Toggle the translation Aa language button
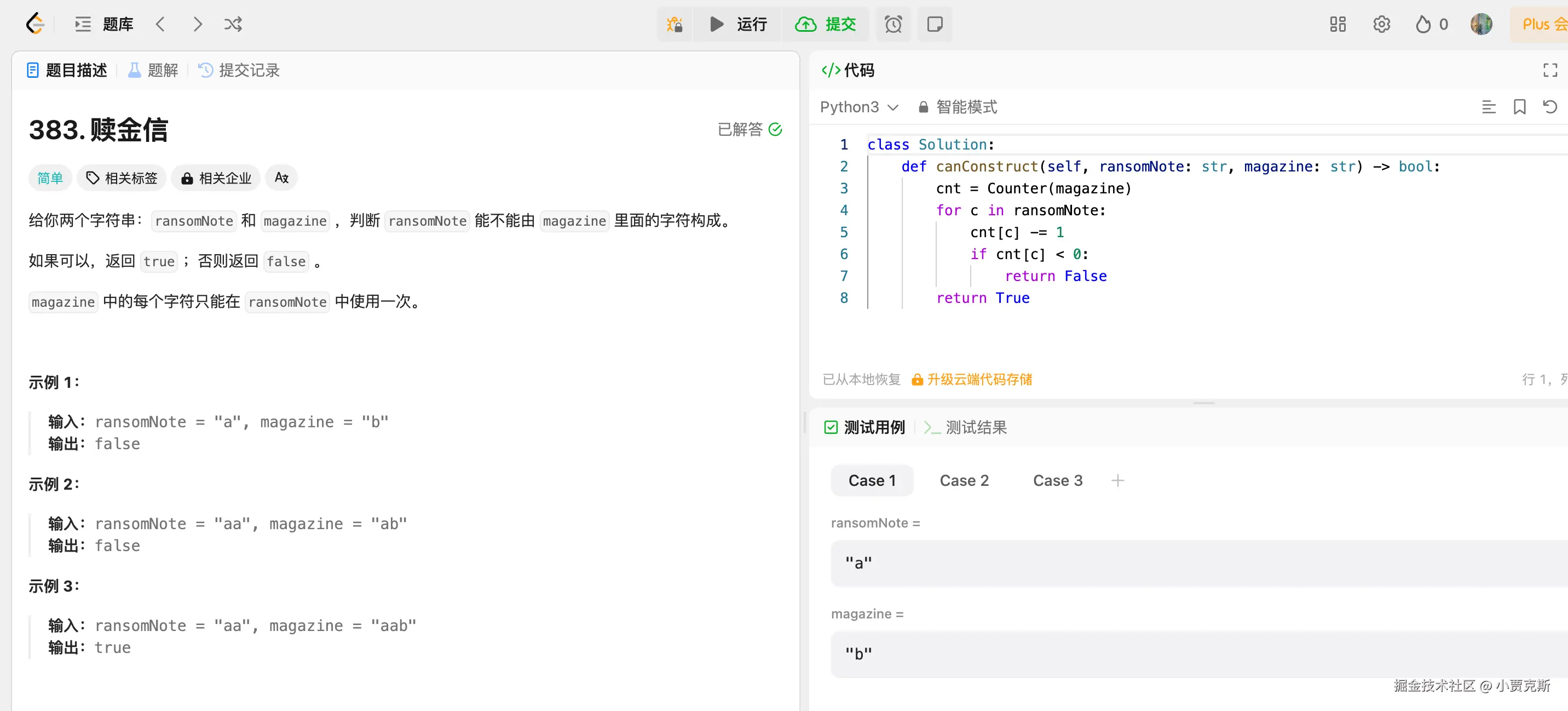This screenshot has width=1568, height=711. (x=281, y=178)
